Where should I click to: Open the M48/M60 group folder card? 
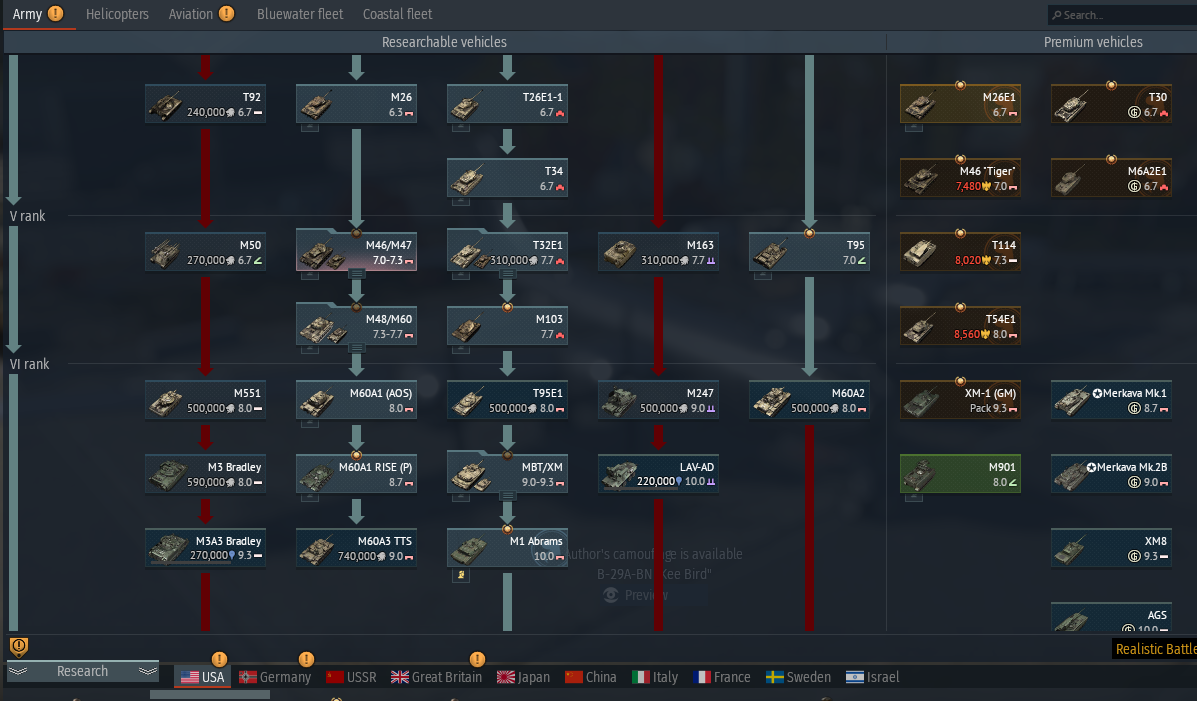[x=357, y=325]
